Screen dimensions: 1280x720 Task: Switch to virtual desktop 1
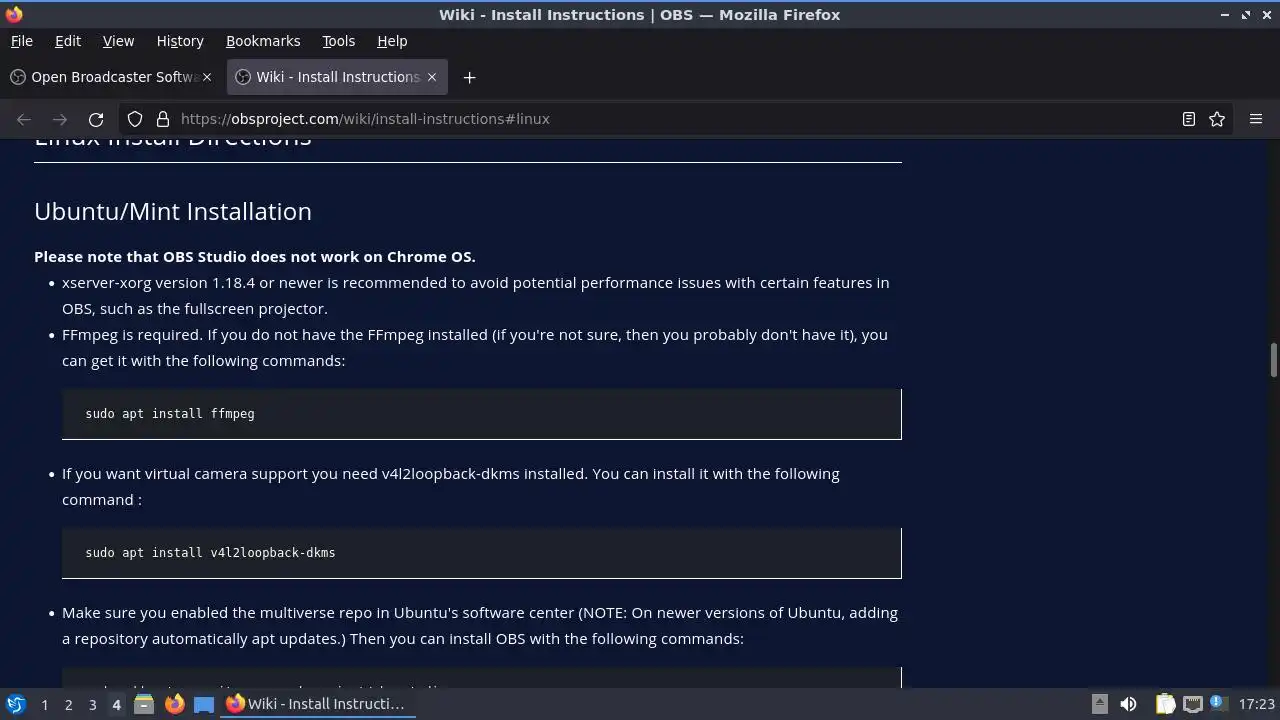pyautogui.click(x=44, y=704)
